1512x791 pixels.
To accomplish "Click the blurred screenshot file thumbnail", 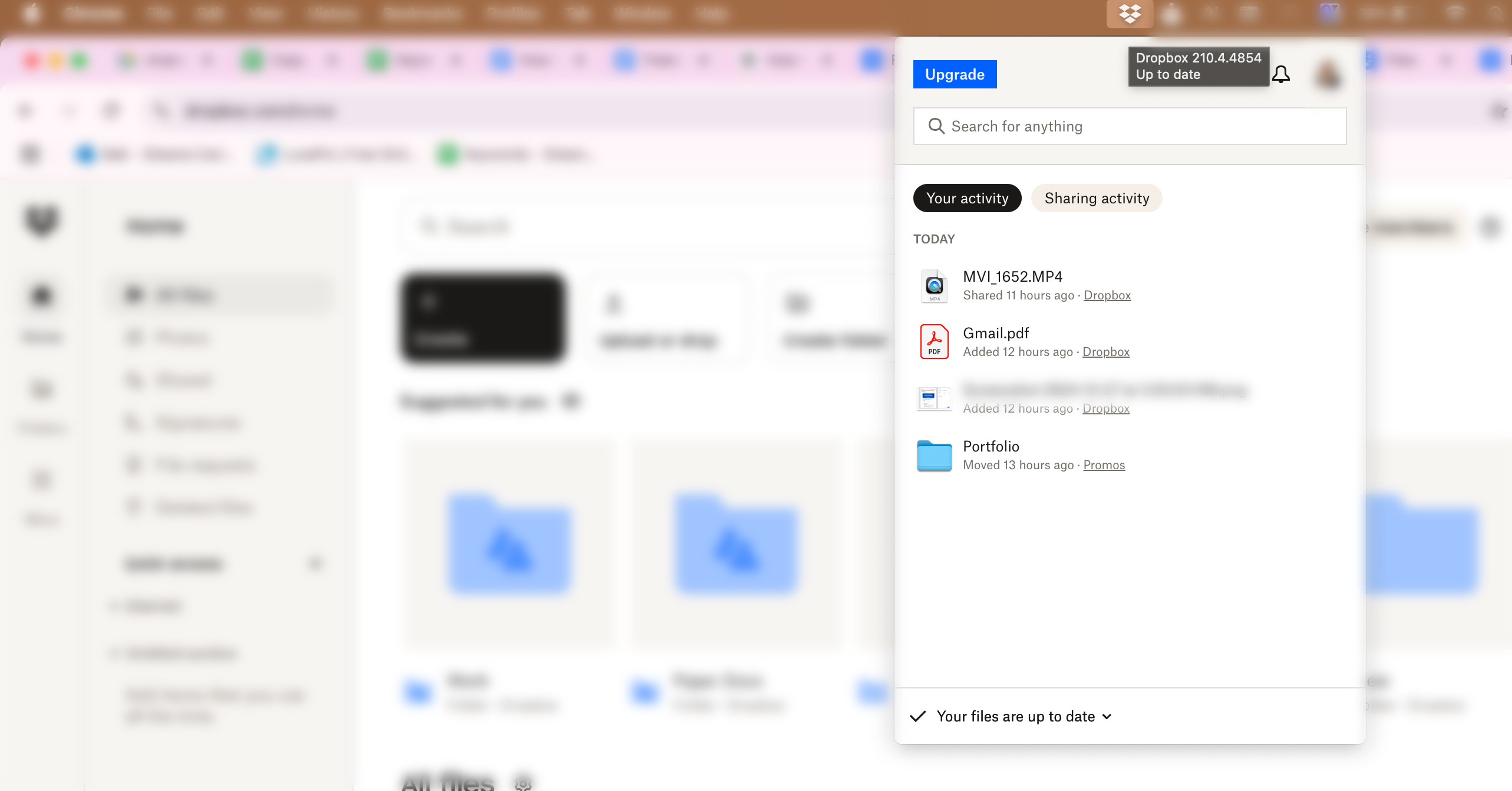I will [934, 399].
